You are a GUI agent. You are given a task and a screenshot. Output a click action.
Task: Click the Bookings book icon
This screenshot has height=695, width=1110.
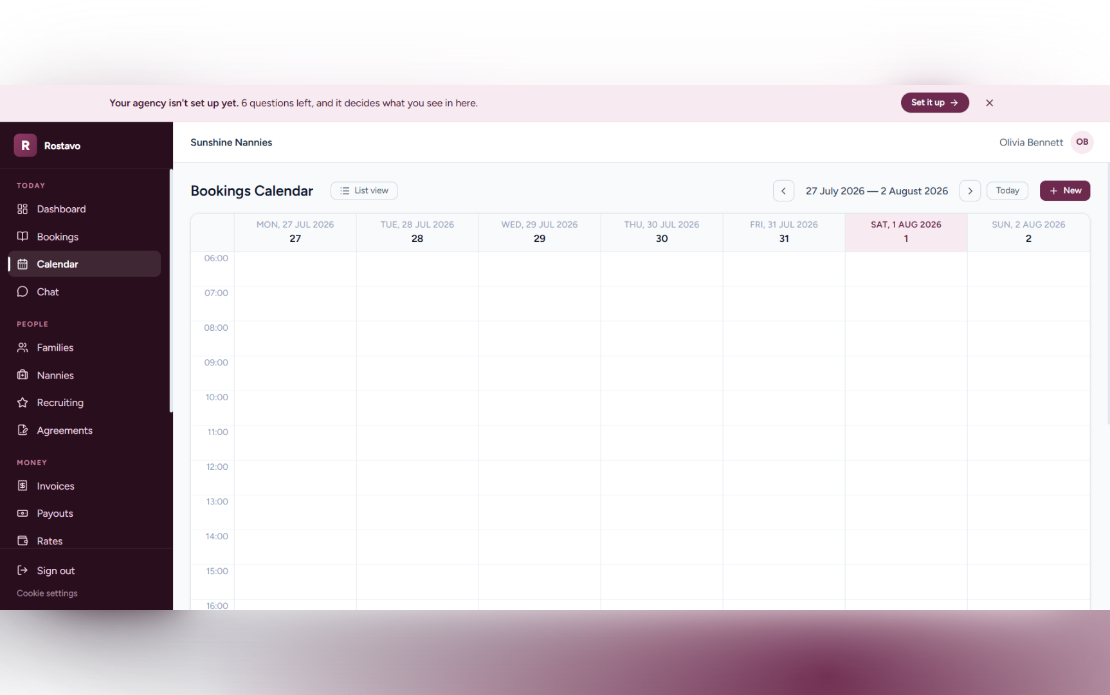click(x=23, y=236)
